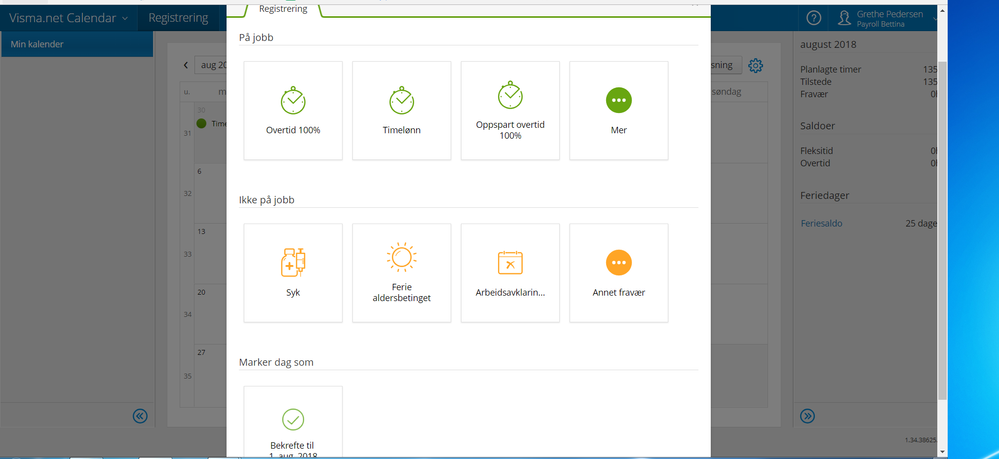Click the 'Planlagte timer' summary row
Viewport: 999px width, 459px height.
click(868, 69)
